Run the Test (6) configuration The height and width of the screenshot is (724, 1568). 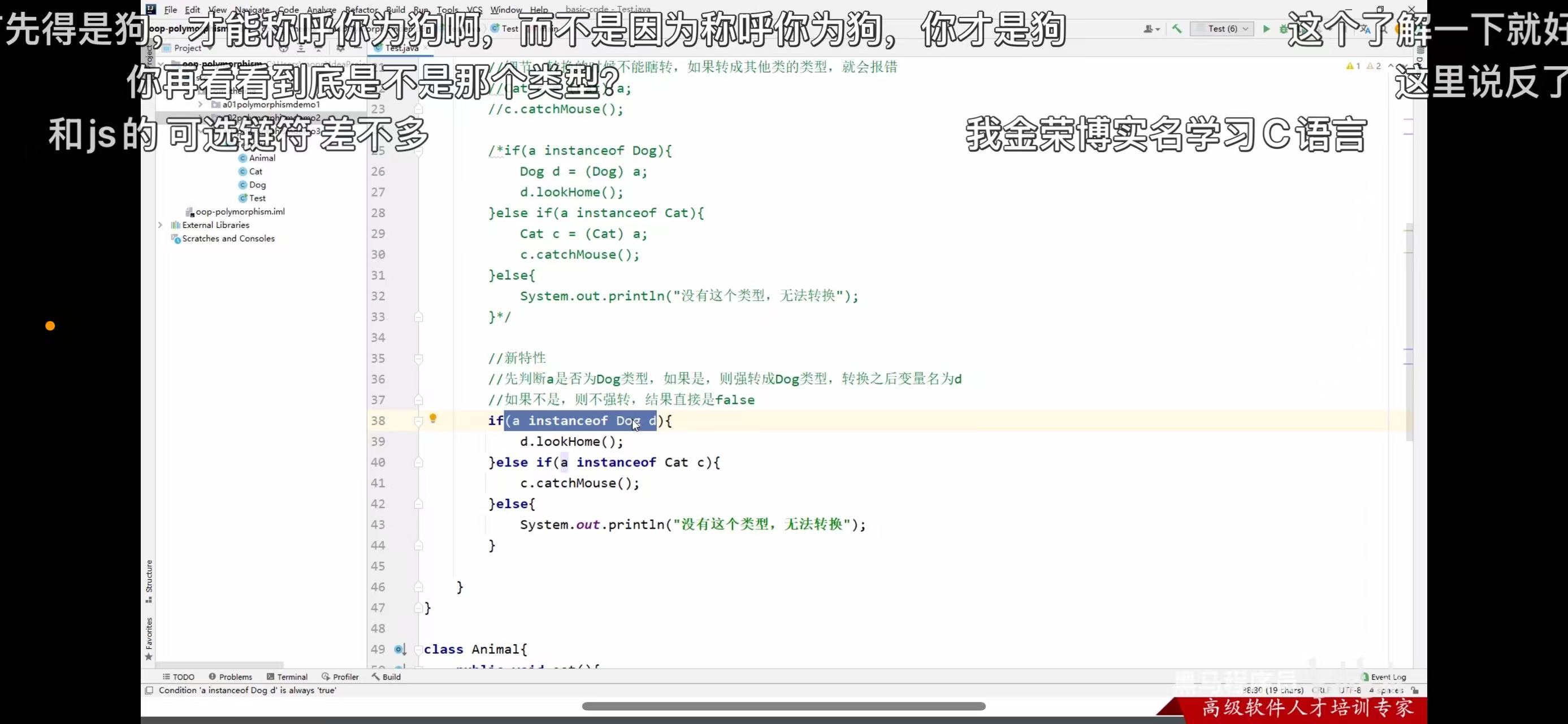1267,29
